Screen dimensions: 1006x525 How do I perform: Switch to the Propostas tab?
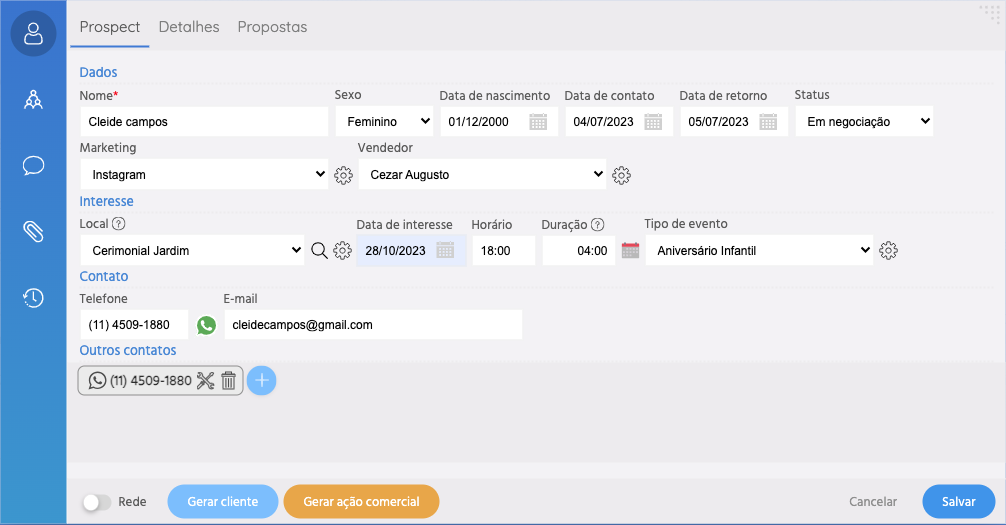tap(272, 27)
